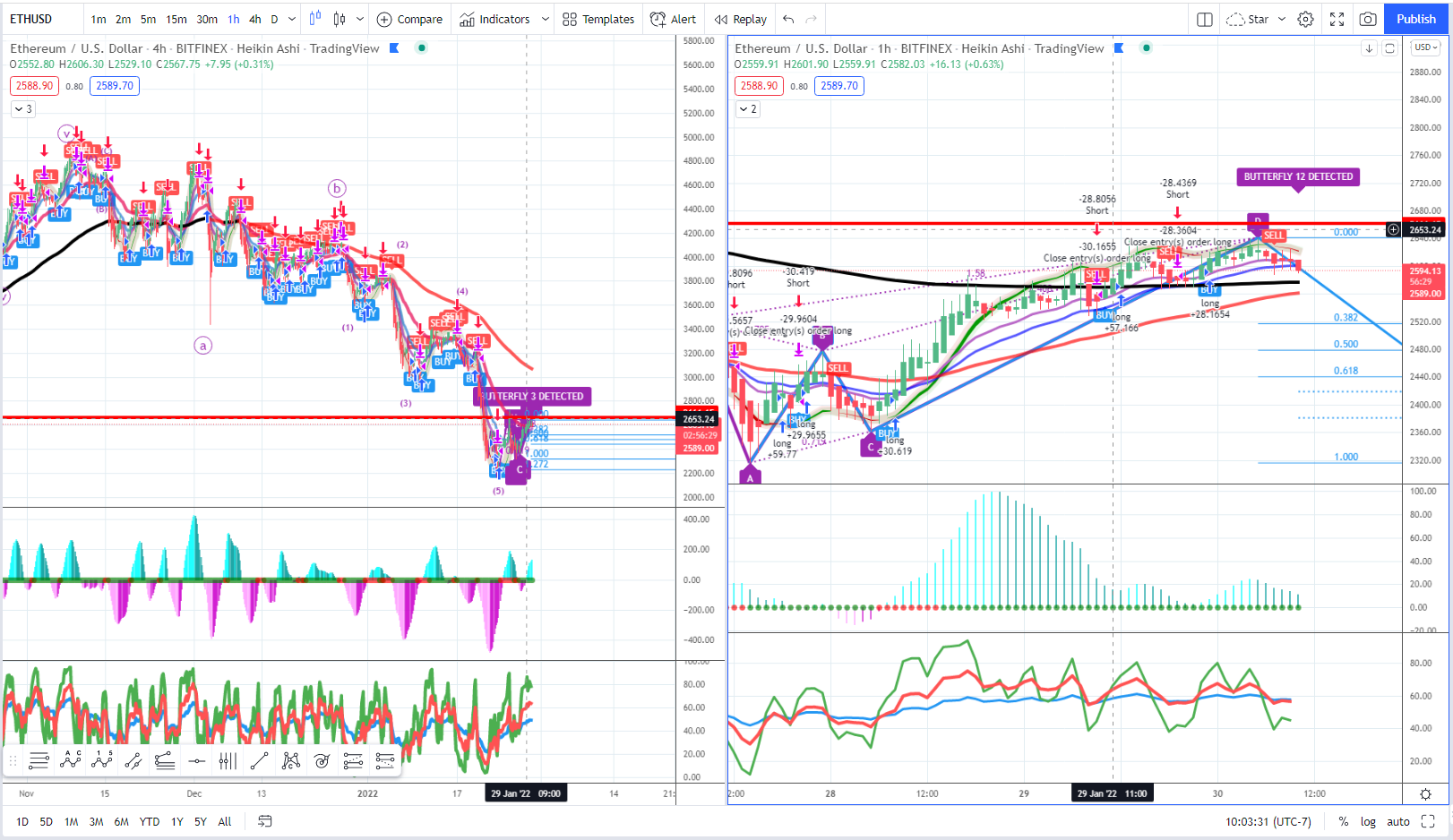This screenshot has height=840, width=1453.
Task: Select the Elliott 1-5 wave tool
Action: tap(101, 761)
